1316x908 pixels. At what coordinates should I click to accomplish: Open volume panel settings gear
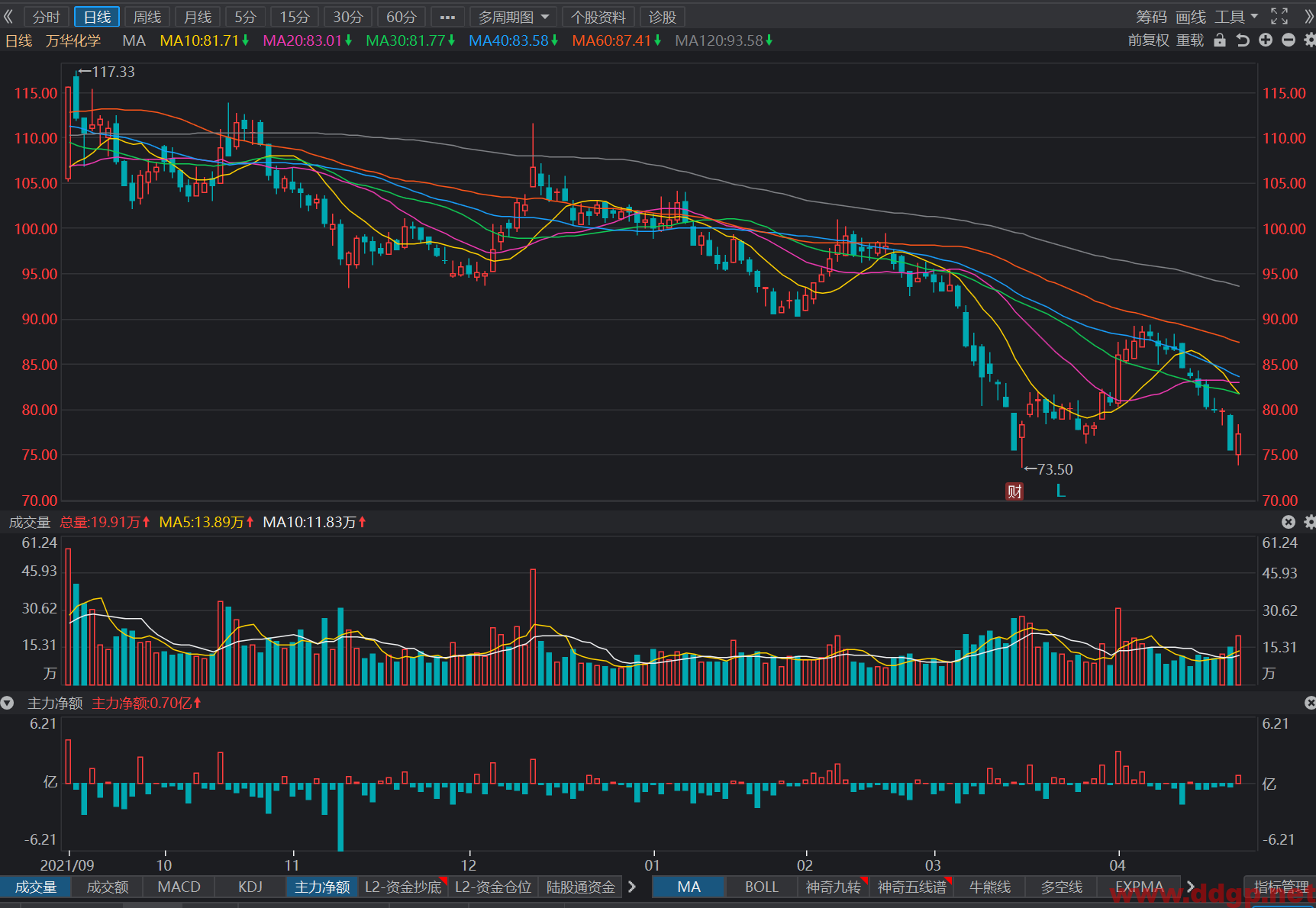click(1309, 522)
